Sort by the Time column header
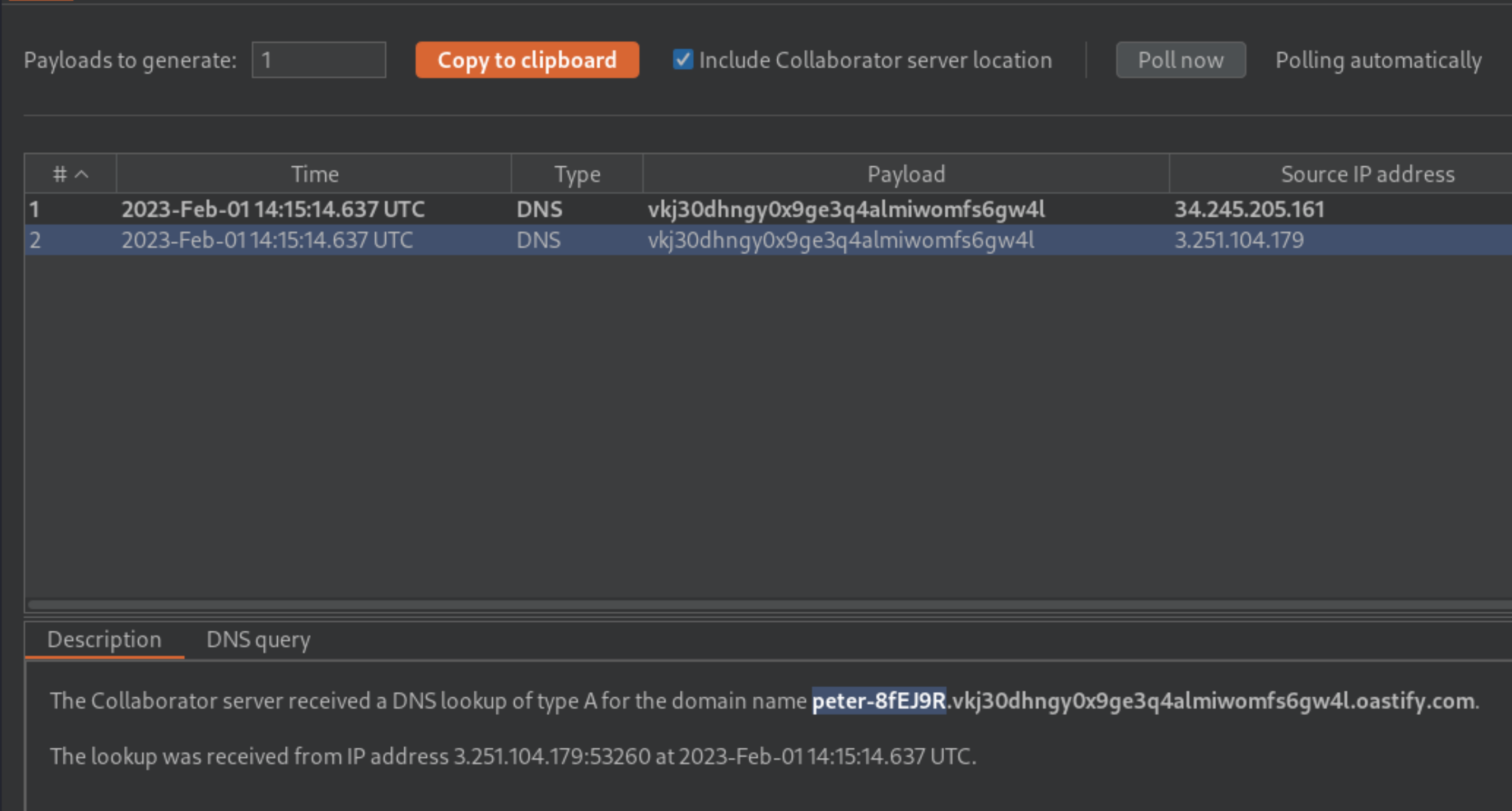This screenshot has height=811, width=1512. [314, 174]
